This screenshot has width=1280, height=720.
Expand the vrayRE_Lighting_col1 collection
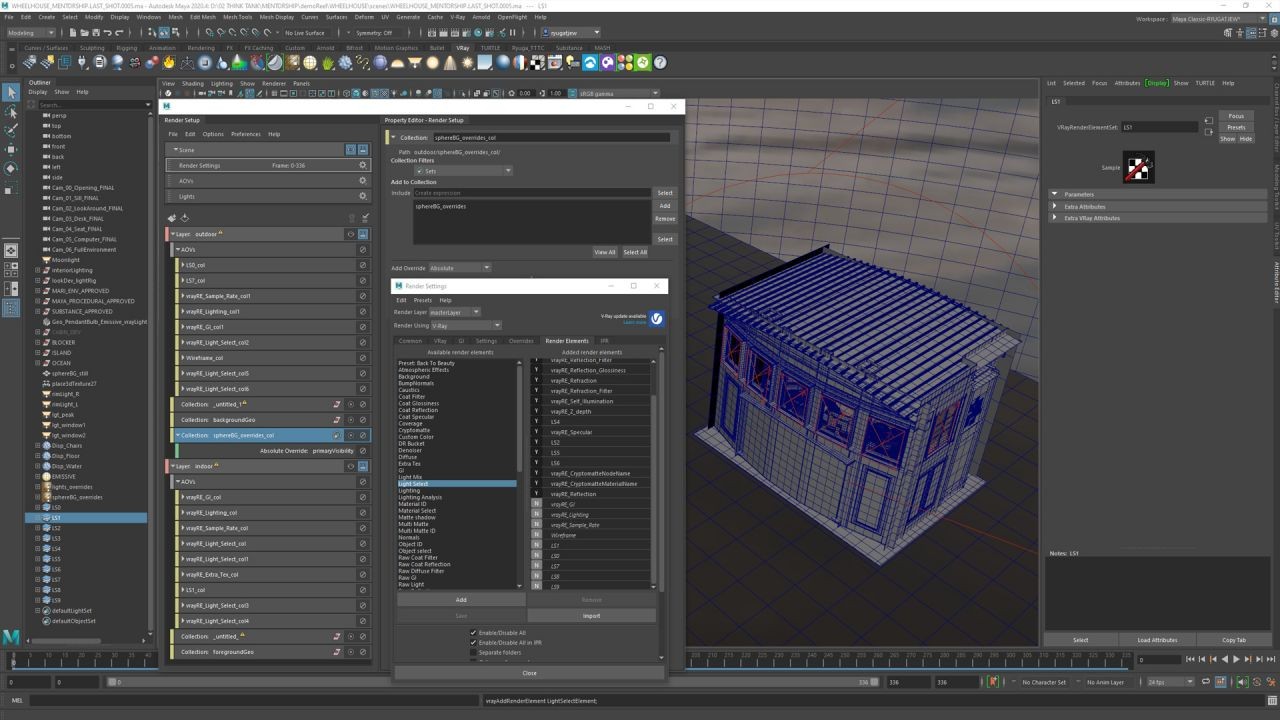pyautogui.click(x=182, y=311)
